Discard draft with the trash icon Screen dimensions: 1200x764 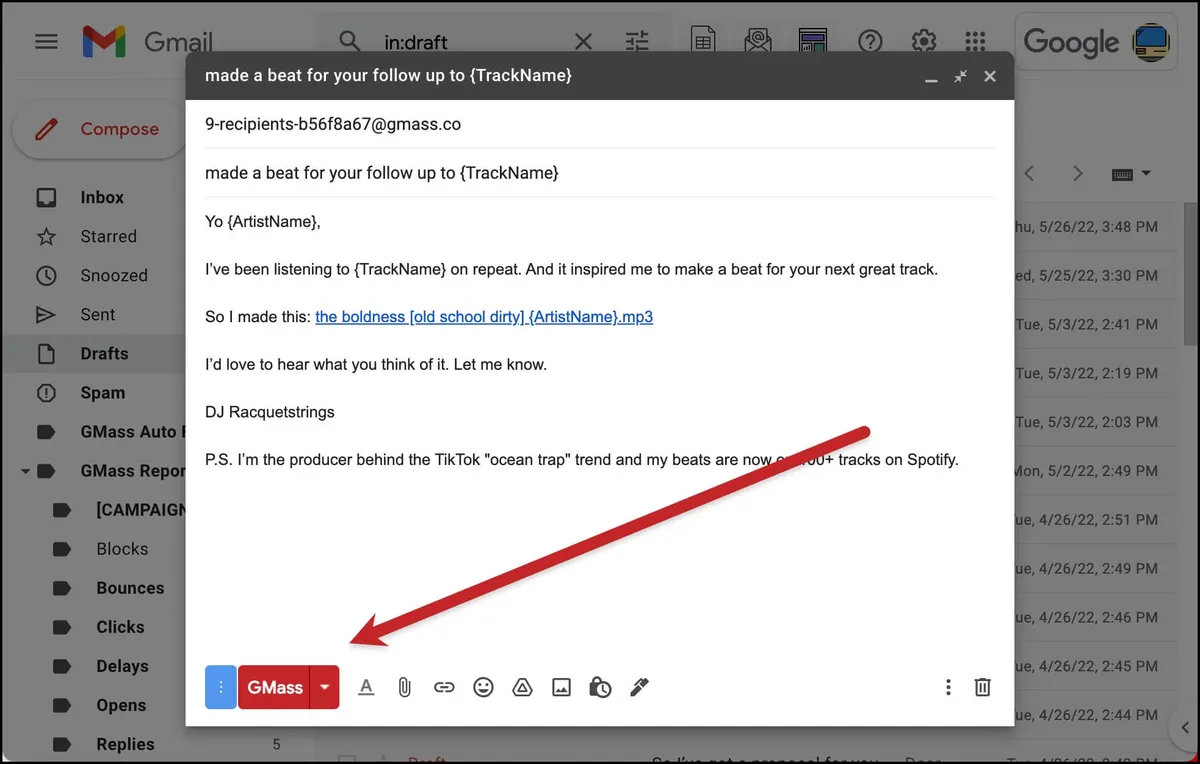pyautogui.click(x=983, y=687)
